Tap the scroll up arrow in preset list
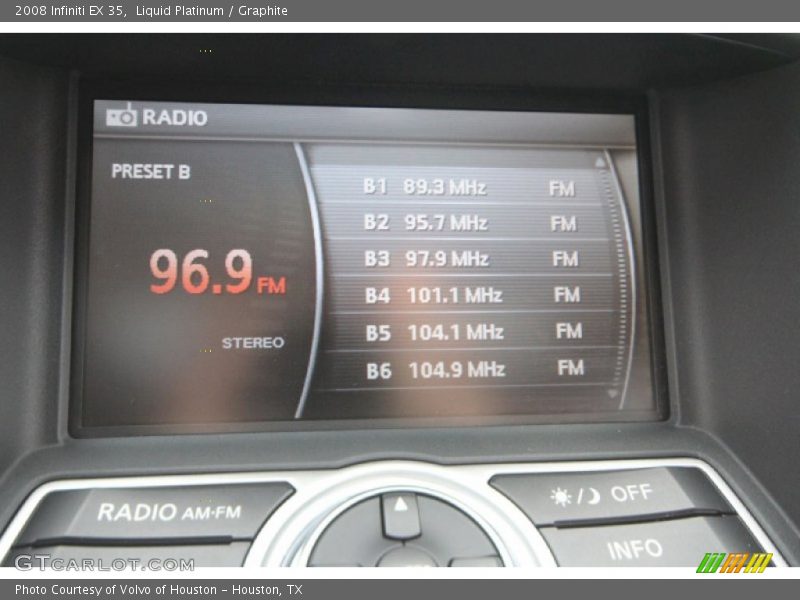800x600 pixels. pyautogui.click(x=600, y=163)
